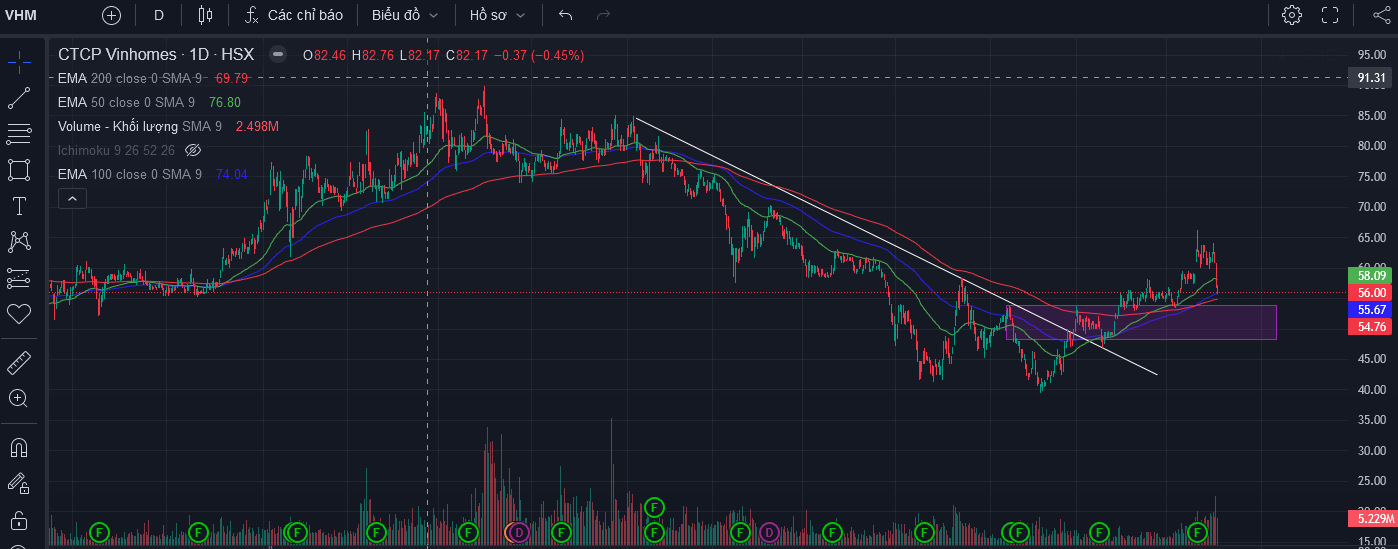This screenshot has height=549, width=1398.
Task: Enter fullscreen mode
Action: (1330, 15)
